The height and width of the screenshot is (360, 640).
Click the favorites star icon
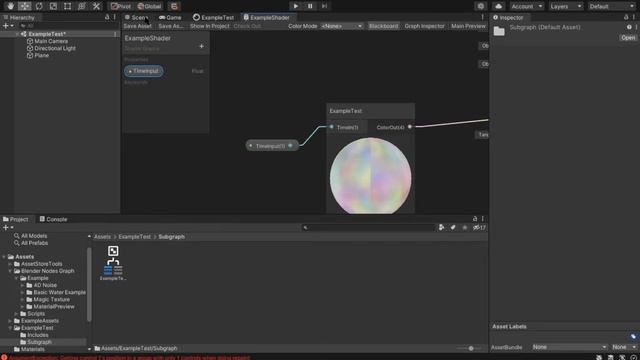click(464, 228)
